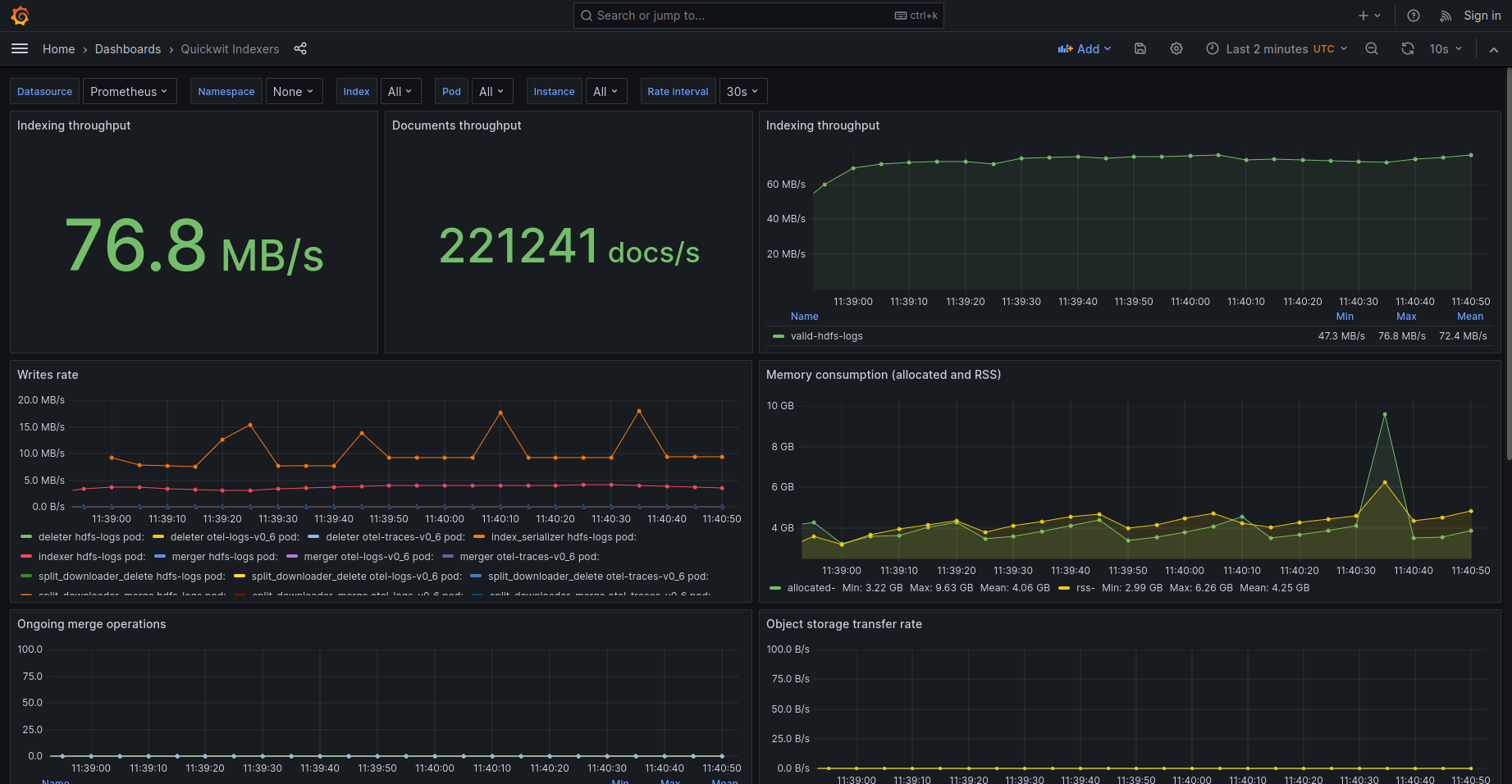Open dashboard settings gear icon
The height and width of the screenshot is (784, 1512).
click(1176, 49)
